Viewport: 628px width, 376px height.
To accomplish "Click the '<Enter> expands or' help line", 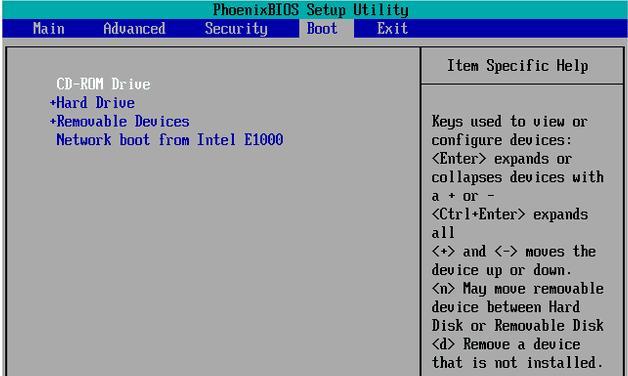I will click(502, 159).
